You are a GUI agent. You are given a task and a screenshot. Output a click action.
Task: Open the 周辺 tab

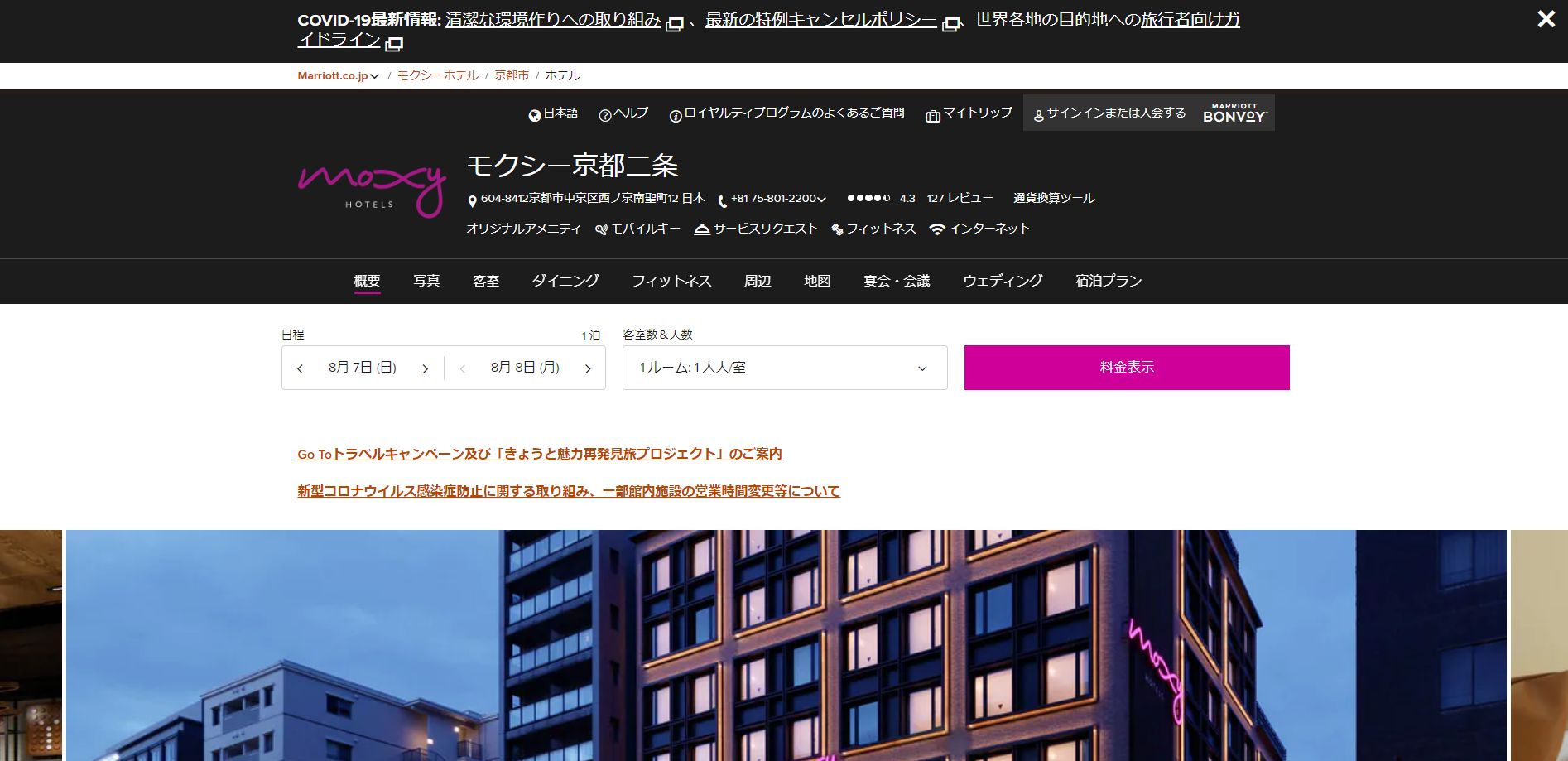[758, 281]
